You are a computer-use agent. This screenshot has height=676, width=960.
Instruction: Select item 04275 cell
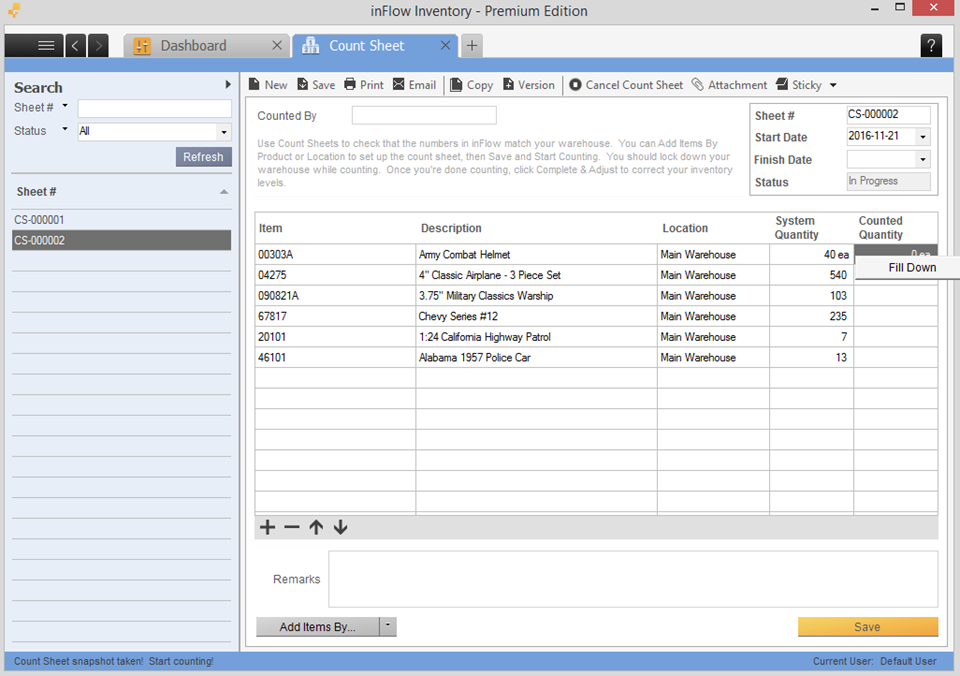tap(336, 276)
